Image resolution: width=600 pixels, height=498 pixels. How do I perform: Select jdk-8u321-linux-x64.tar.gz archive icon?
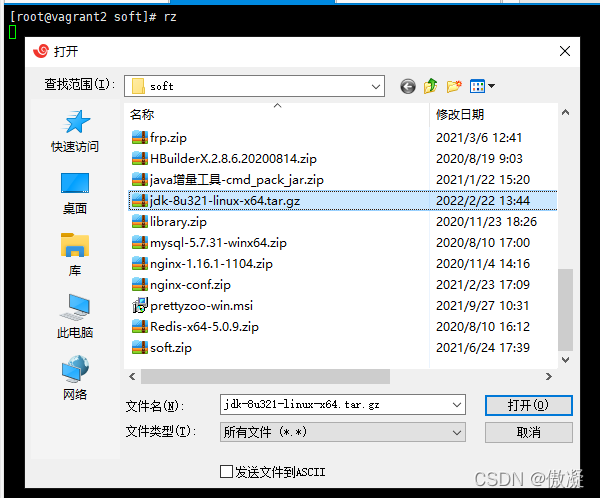tap(140, 201)
